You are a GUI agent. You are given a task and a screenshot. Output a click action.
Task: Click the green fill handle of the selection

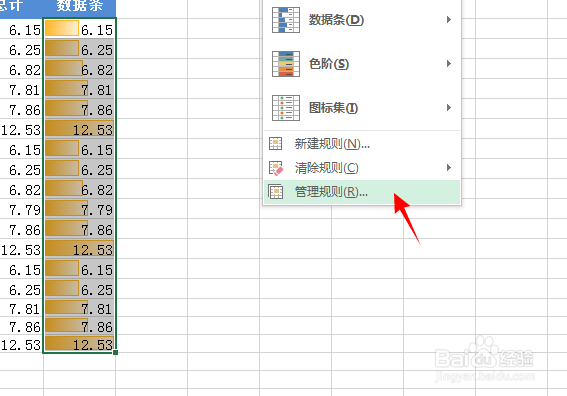tap(115, 352)
